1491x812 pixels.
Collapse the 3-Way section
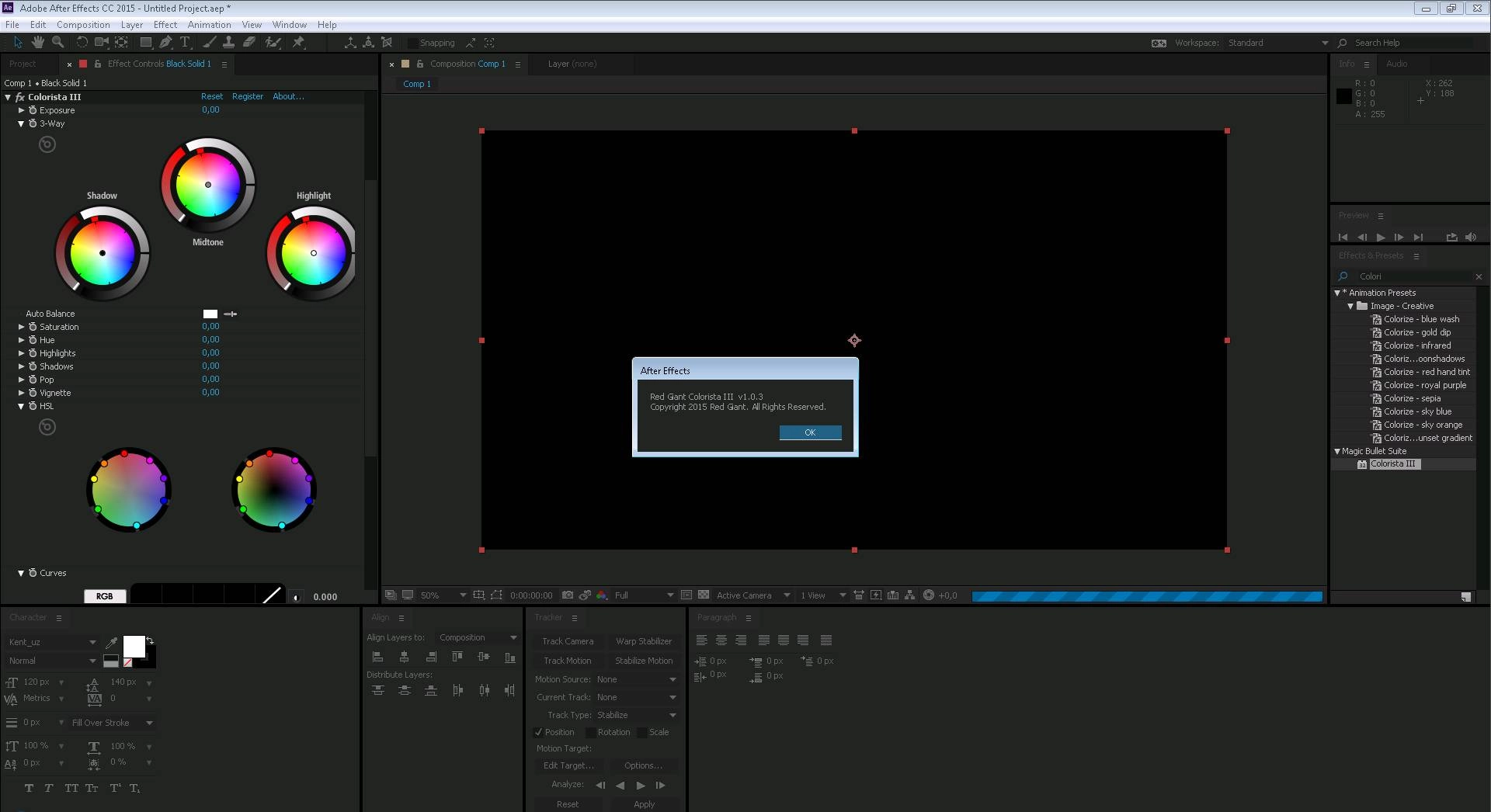coord(22,123)
